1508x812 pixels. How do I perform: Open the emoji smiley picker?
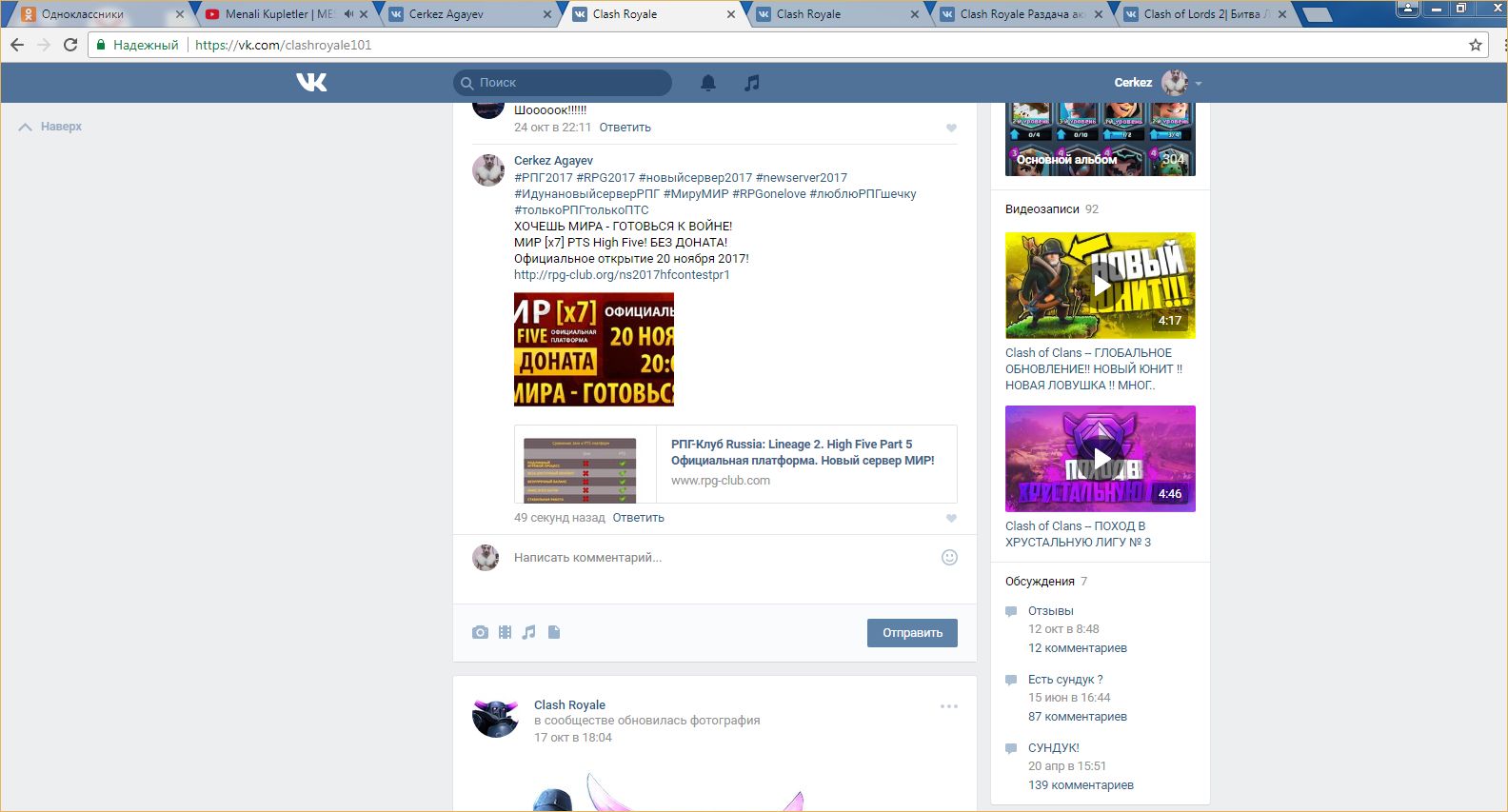[x=949, y=558]
